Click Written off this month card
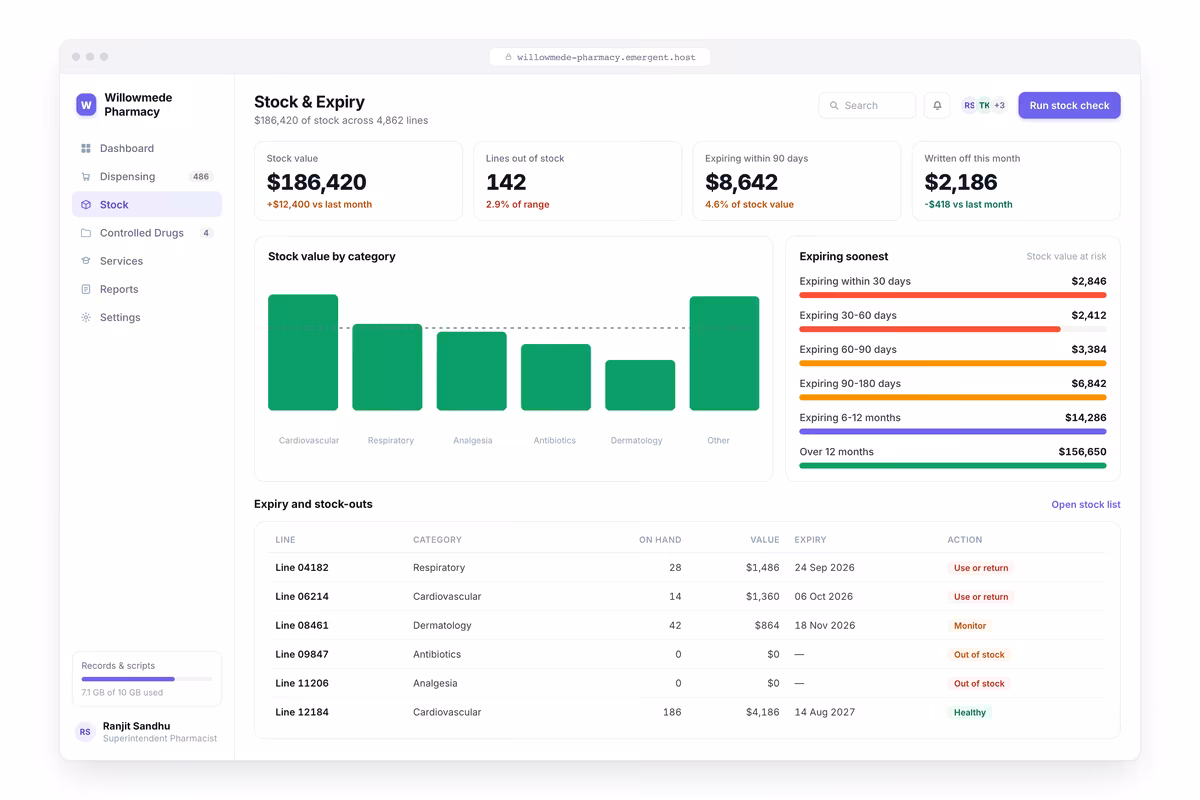This screenshot has width=1200, height=800. coord(1016,181)
